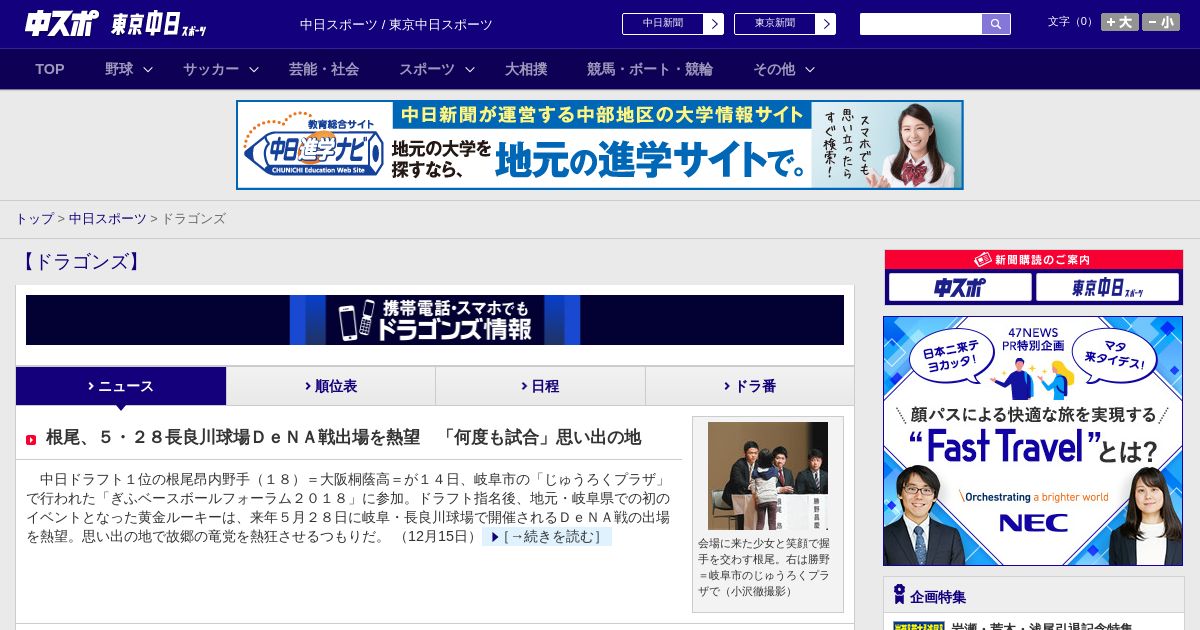Click the Chunichi Sports logo
The width and height of the screenshot is (1200, 630).
point(62,24)
